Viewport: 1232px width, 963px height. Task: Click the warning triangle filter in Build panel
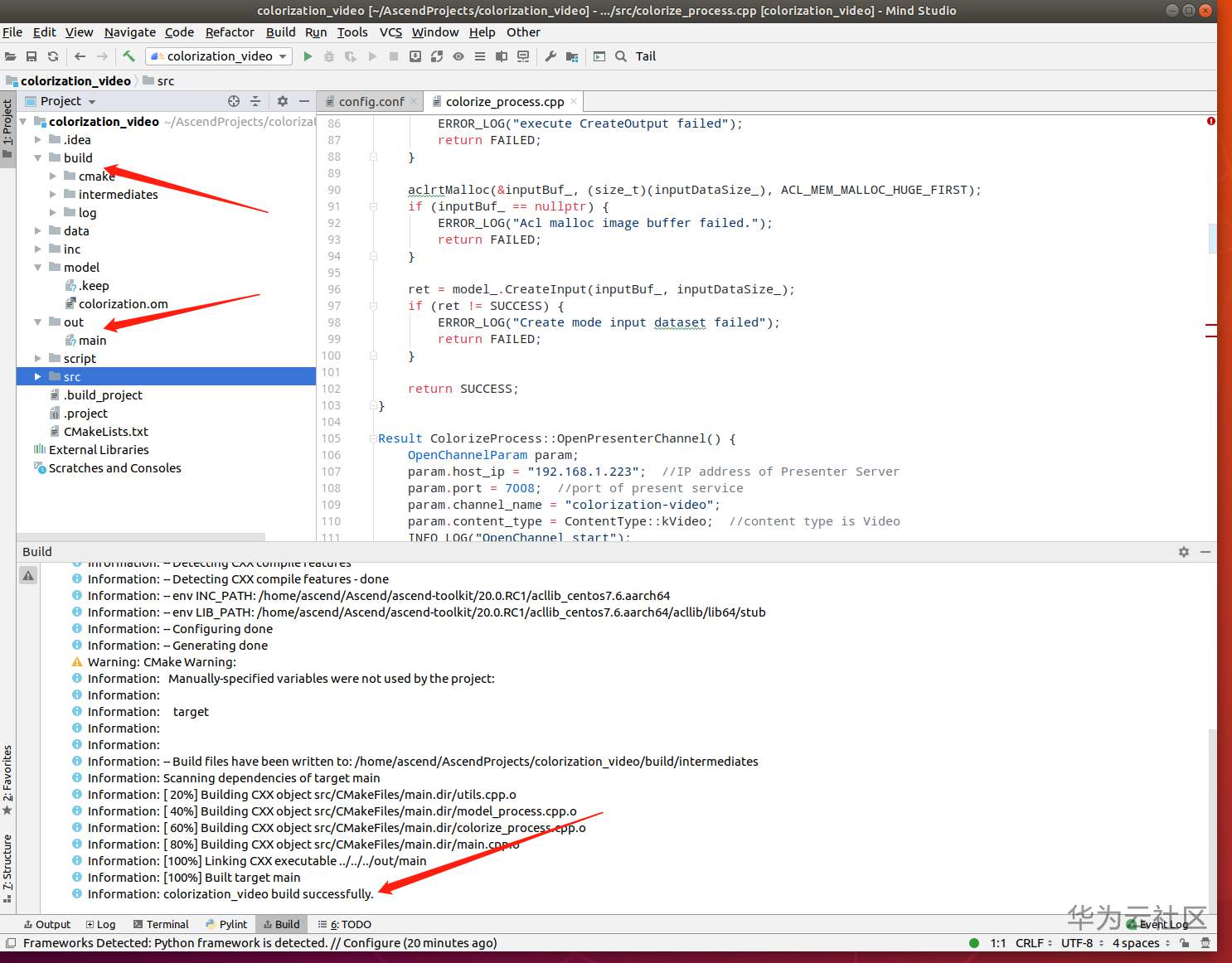[x=28, y=575]
